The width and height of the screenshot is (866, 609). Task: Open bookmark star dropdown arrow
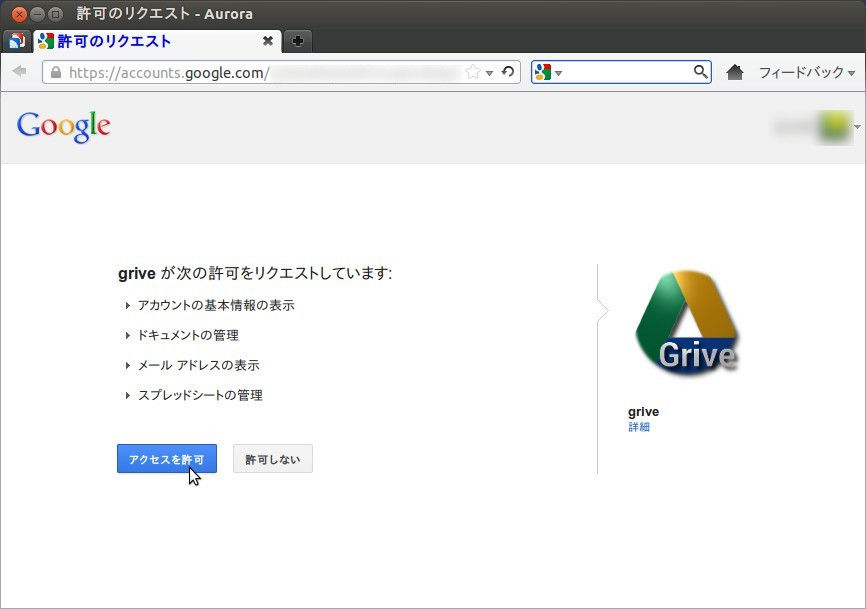(x=489, y=73)
